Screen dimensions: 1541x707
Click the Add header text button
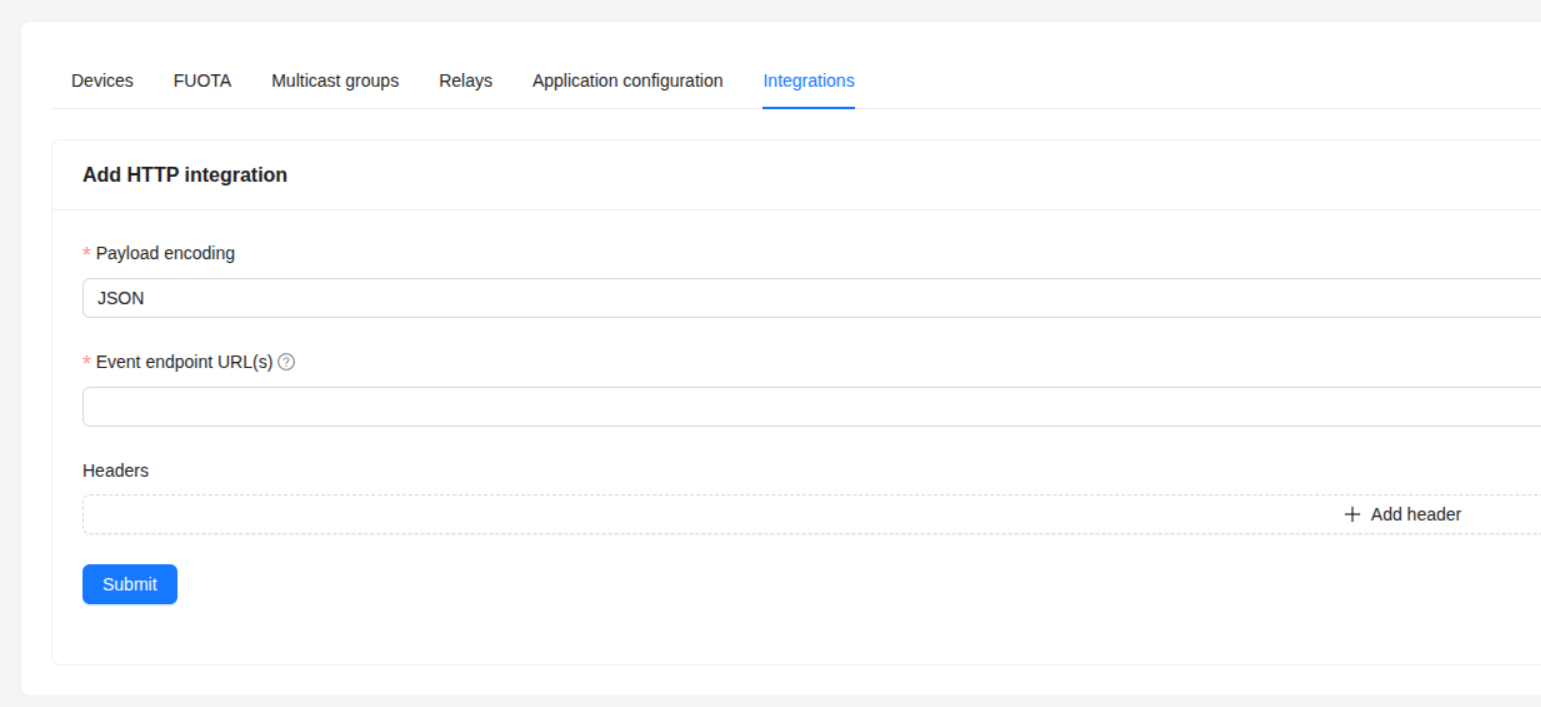pyautogui.click(x=1415, y=514)
